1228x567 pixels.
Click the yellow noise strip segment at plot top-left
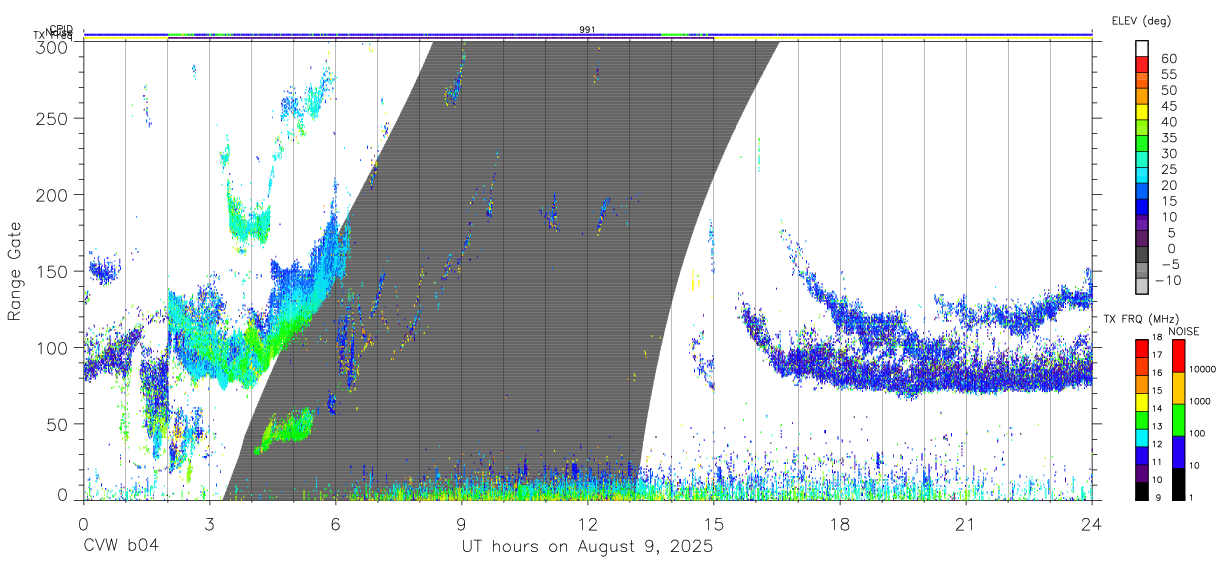125,39
